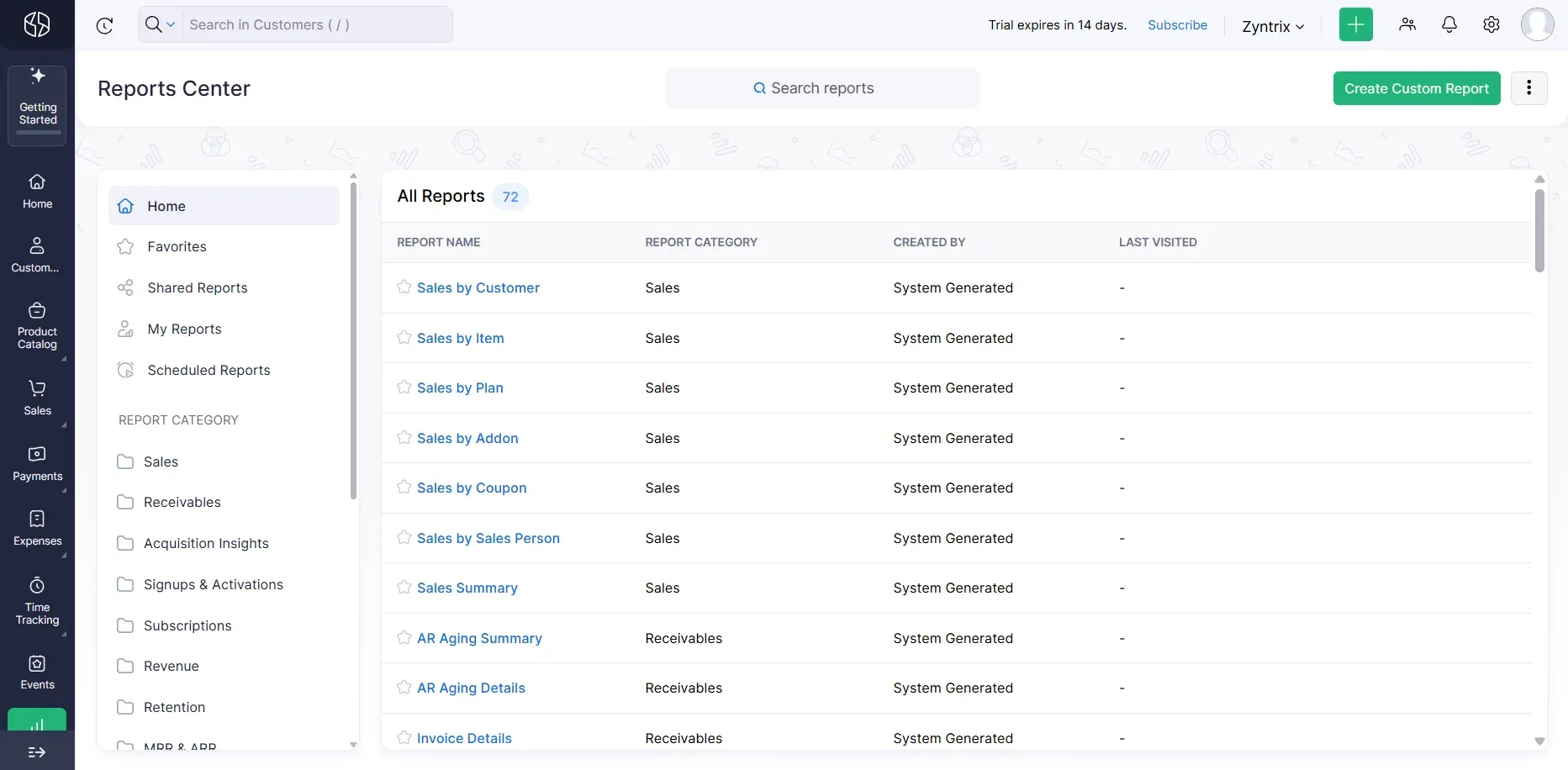Click the Subscribe link in the top bar
This screenshot has width=1568, height=770.
click(x=1177, y=24)
